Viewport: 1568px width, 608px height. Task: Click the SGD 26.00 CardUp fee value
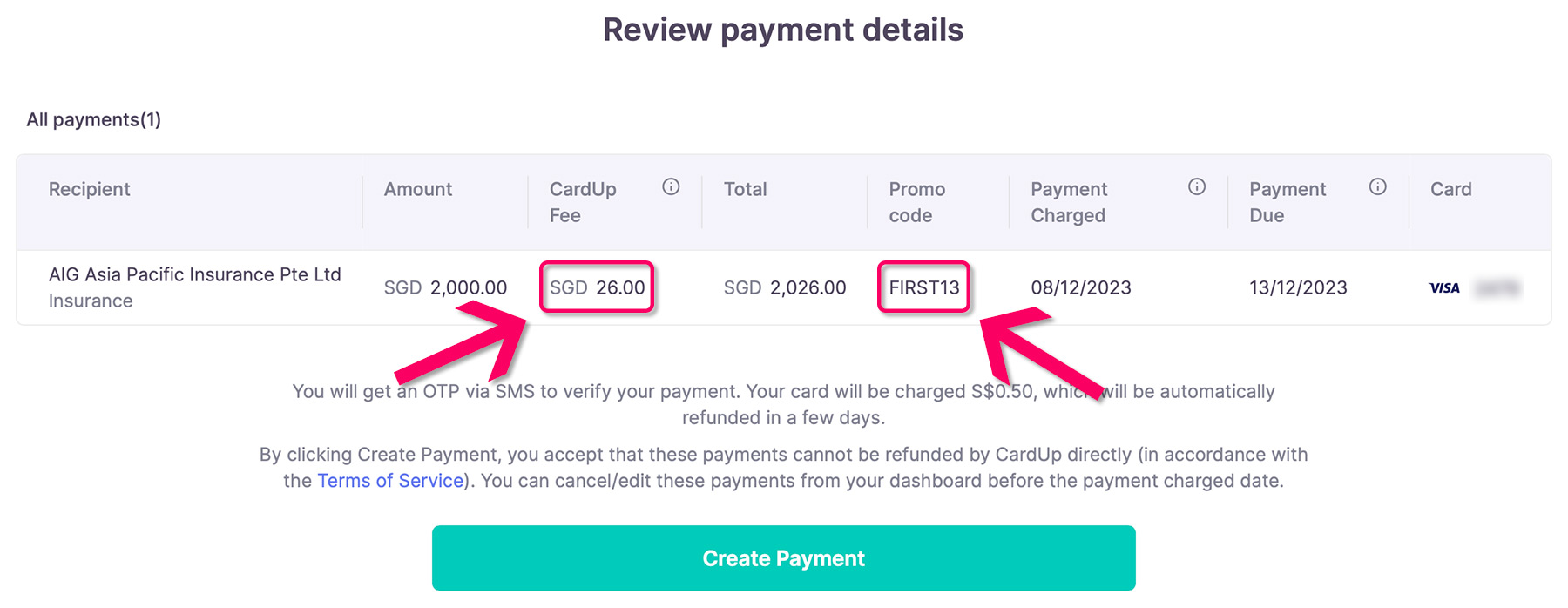tap(597, 287)
